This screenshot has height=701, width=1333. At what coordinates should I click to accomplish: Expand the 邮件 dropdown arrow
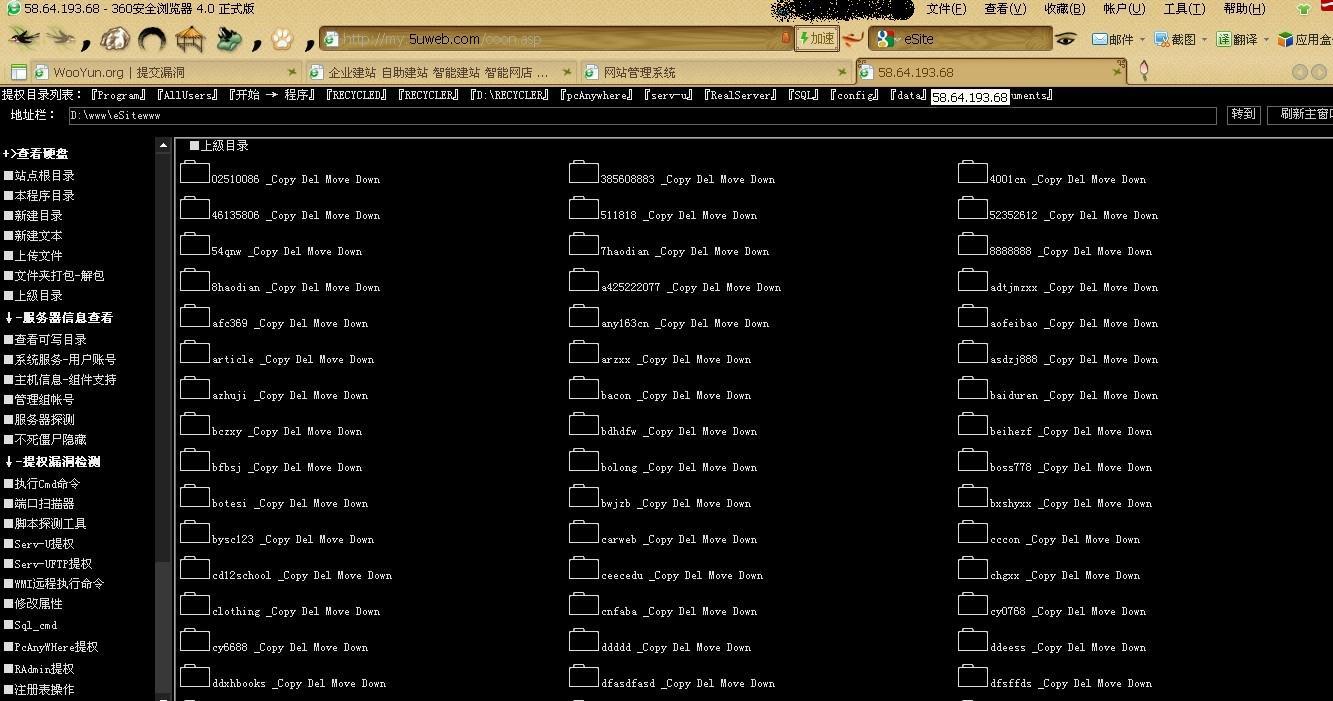click(x=1142, y=40)
